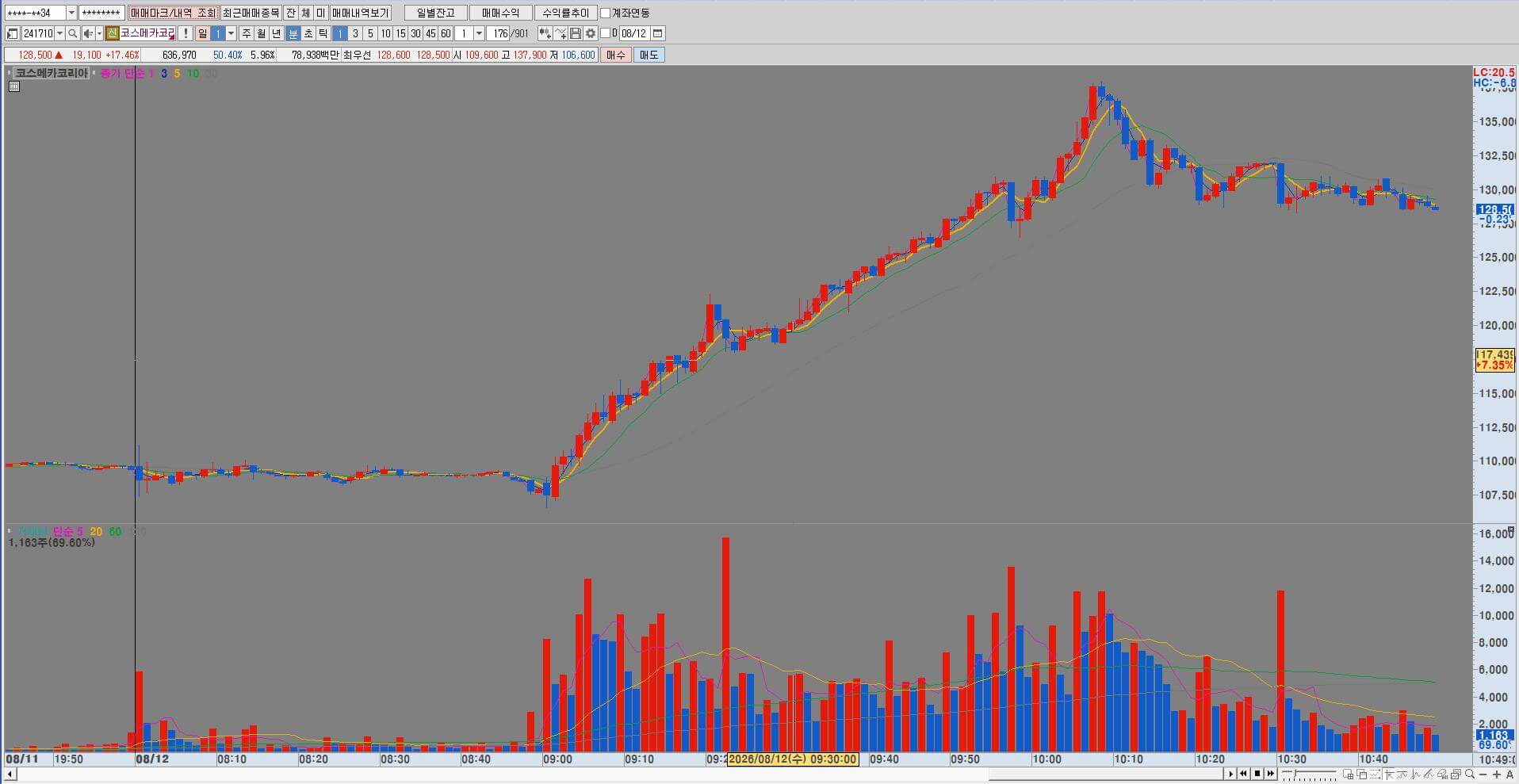This screenshot has width=1519, height=784.
Task: Toggle the 미 unfilled filter button
Action: pos(320,13)
